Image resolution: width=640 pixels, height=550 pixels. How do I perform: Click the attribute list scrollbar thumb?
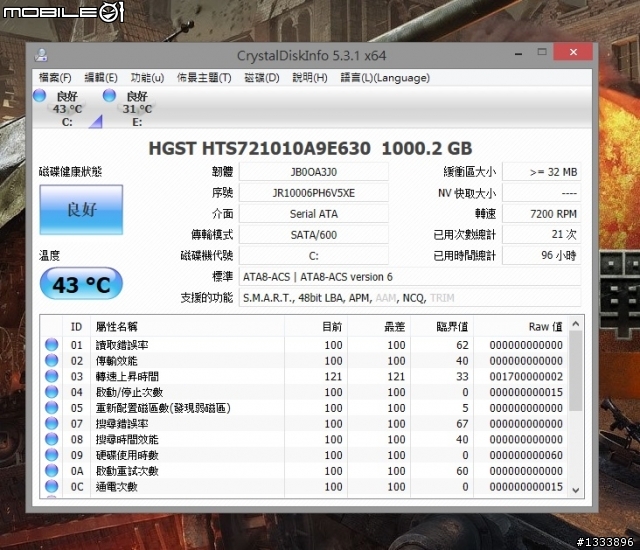click(576, 371)
